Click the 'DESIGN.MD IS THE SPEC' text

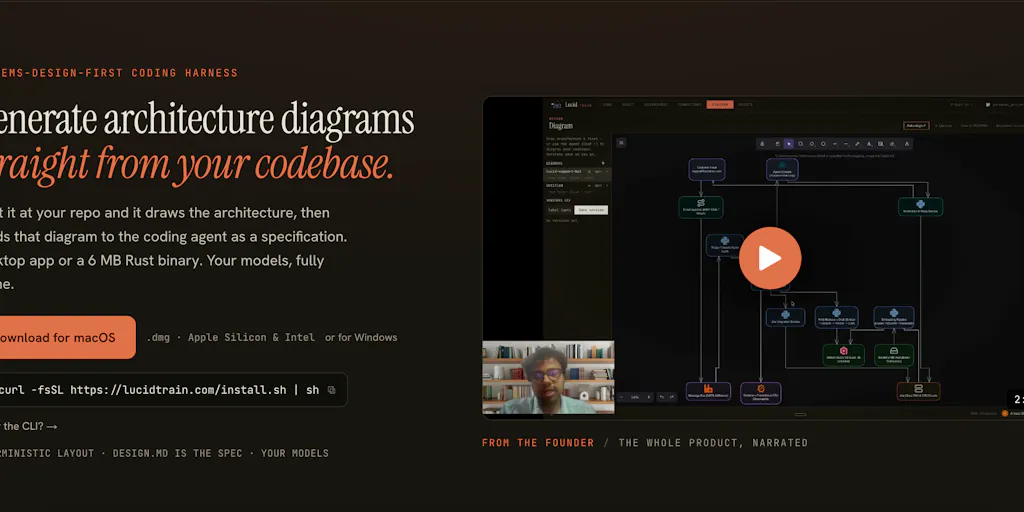177,453
